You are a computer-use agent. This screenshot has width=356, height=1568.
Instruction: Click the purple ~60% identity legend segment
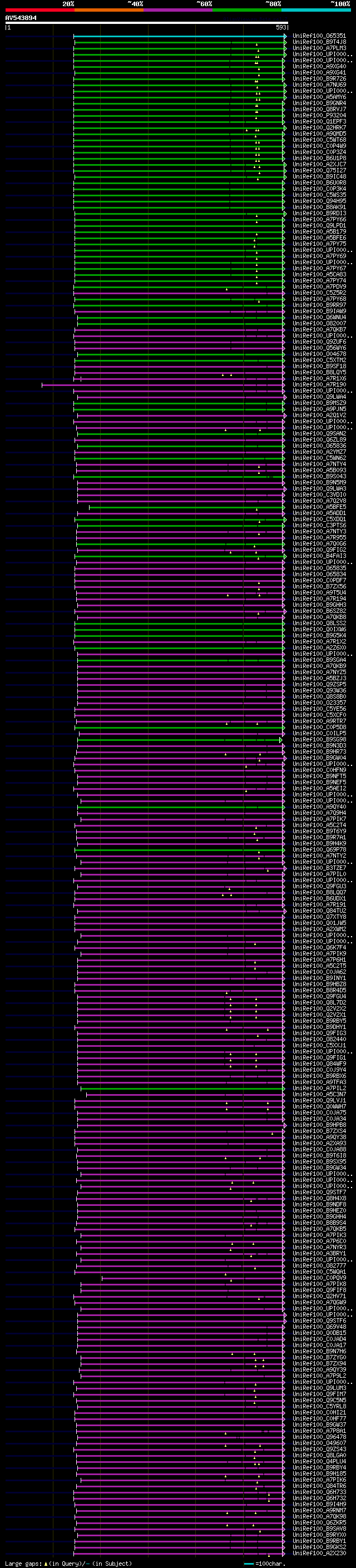(x=179, y=10)
